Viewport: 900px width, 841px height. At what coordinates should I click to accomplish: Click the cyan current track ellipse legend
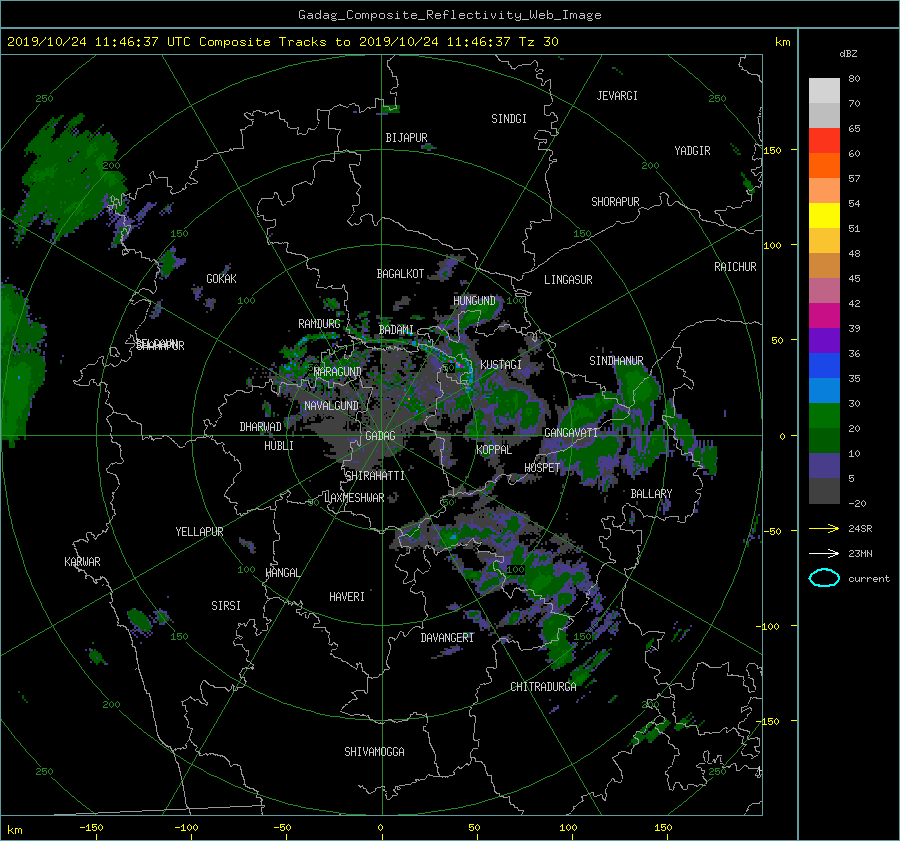click(x=824, y=578)
